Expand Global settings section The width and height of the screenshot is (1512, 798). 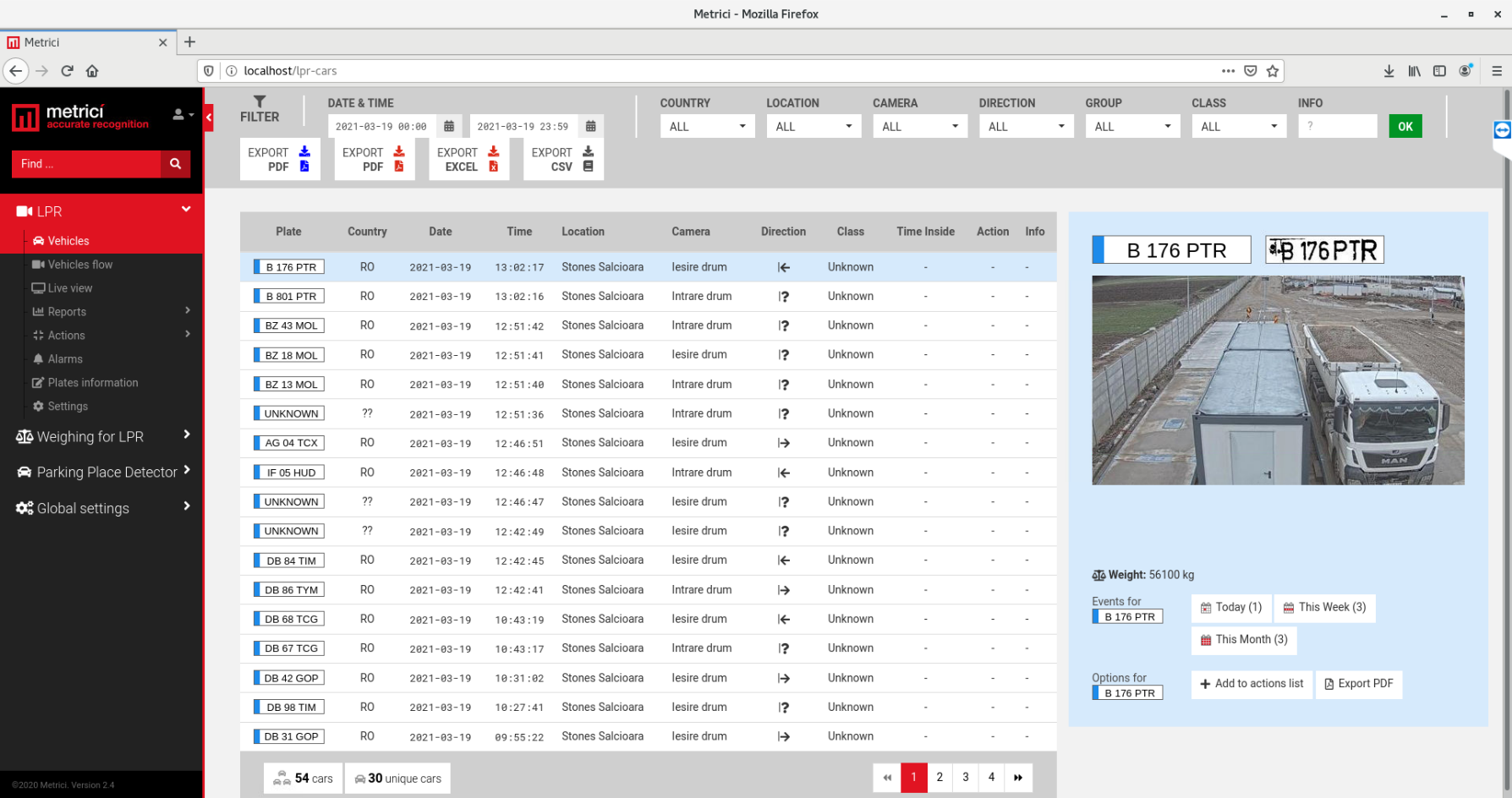coord(101,508)
